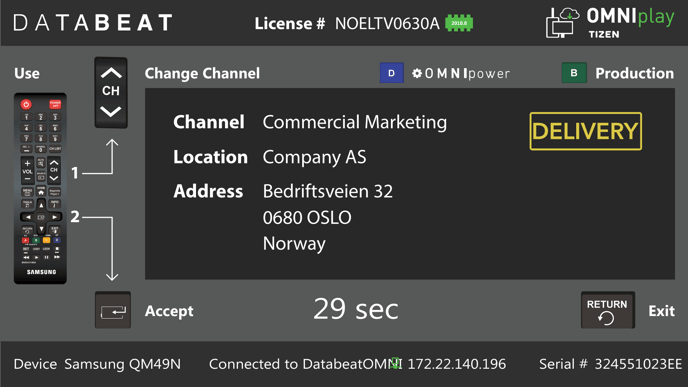Screen dimensions: 688x387
Task: Click the 29 sec countdown timer
Action: [x=356, y=309]
